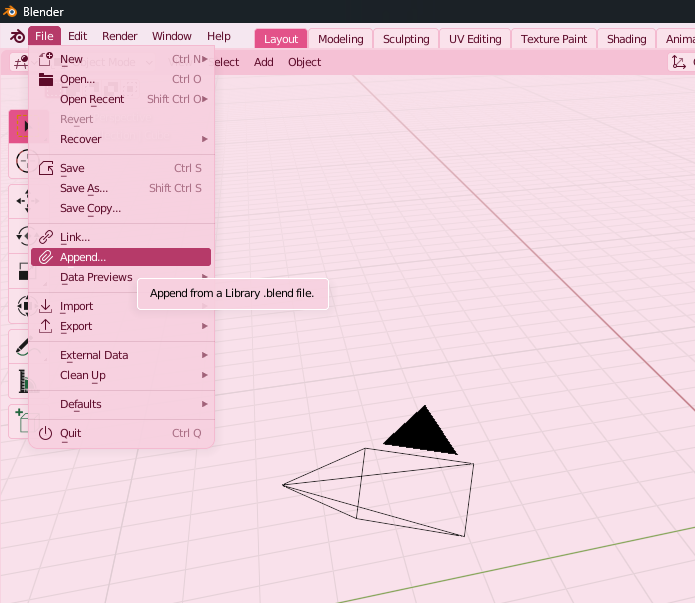Switch to the Shading workspace tab
Image resolution: width=695 pixels, height=603 pixels.
click(x=626, y=39)
